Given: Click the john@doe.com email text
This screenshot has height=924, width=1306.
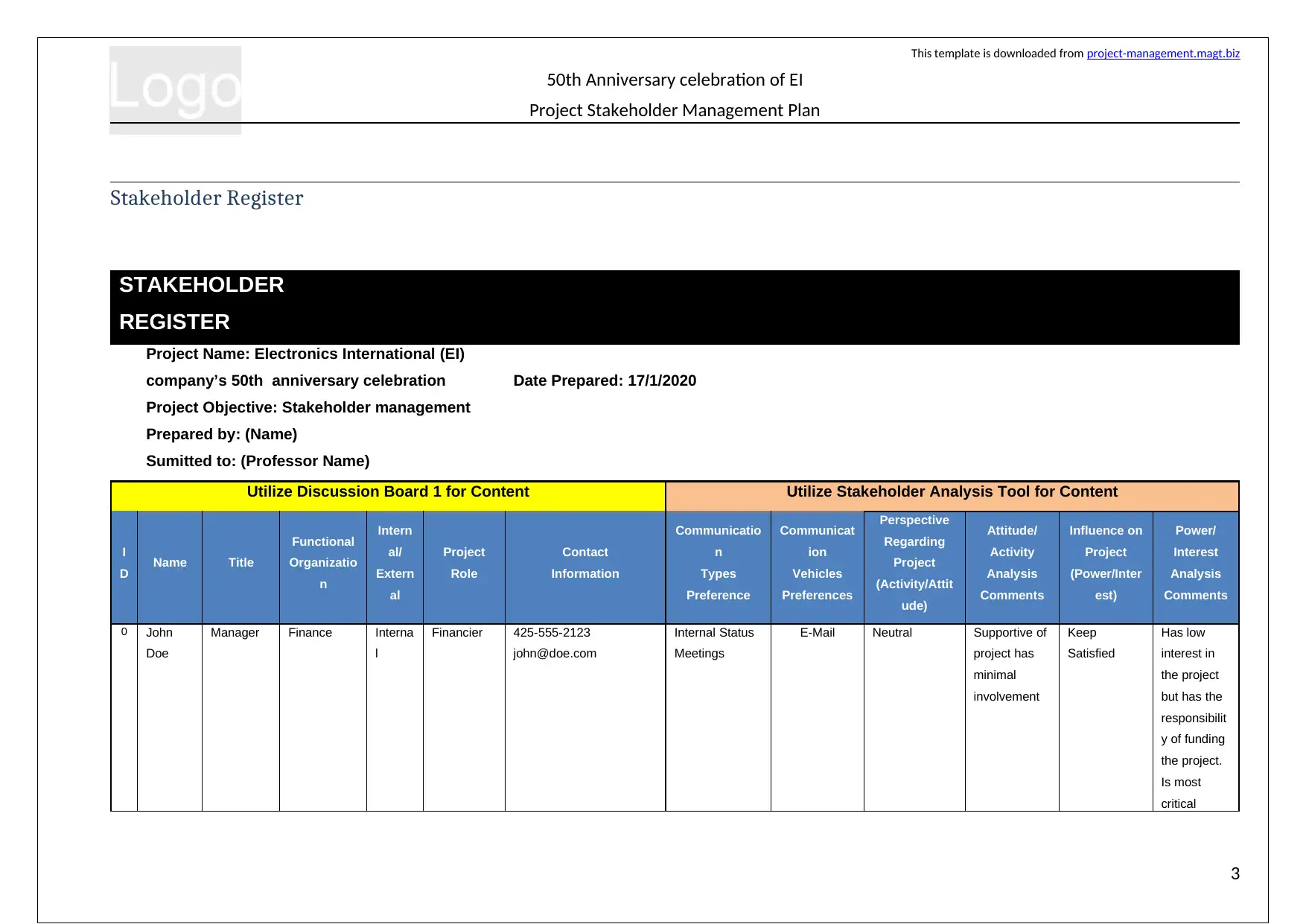Looking at the screenshot, I should pos(555,653).
